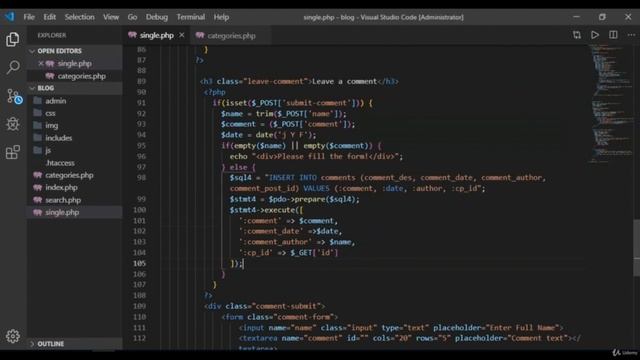
Task: Switch to the single.php tab
Action: (156, 36)
